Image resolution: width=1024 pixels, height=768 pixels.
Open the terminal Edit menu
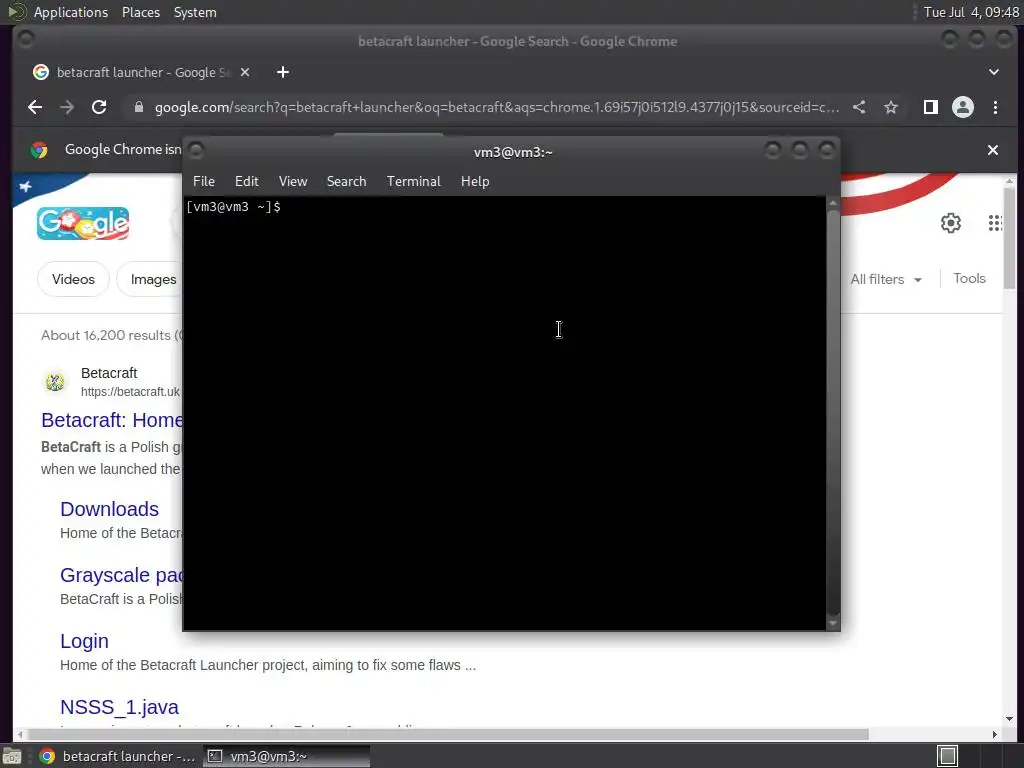click(247, 182)
